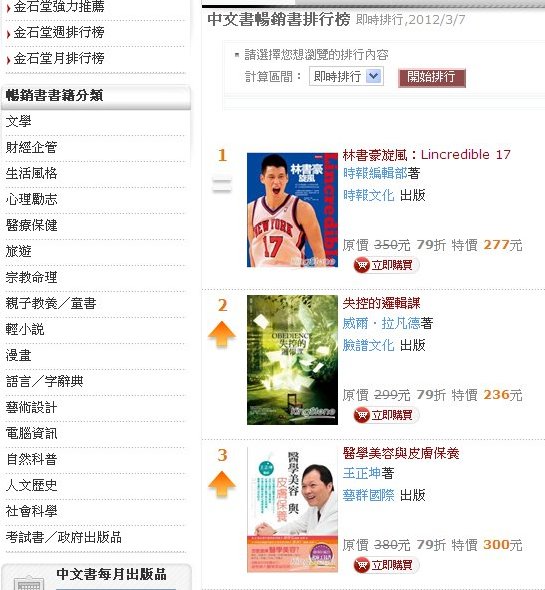Open the 金石堂月排行榜 link
Screen dimensions: 545x590
[x=59, y=58]
